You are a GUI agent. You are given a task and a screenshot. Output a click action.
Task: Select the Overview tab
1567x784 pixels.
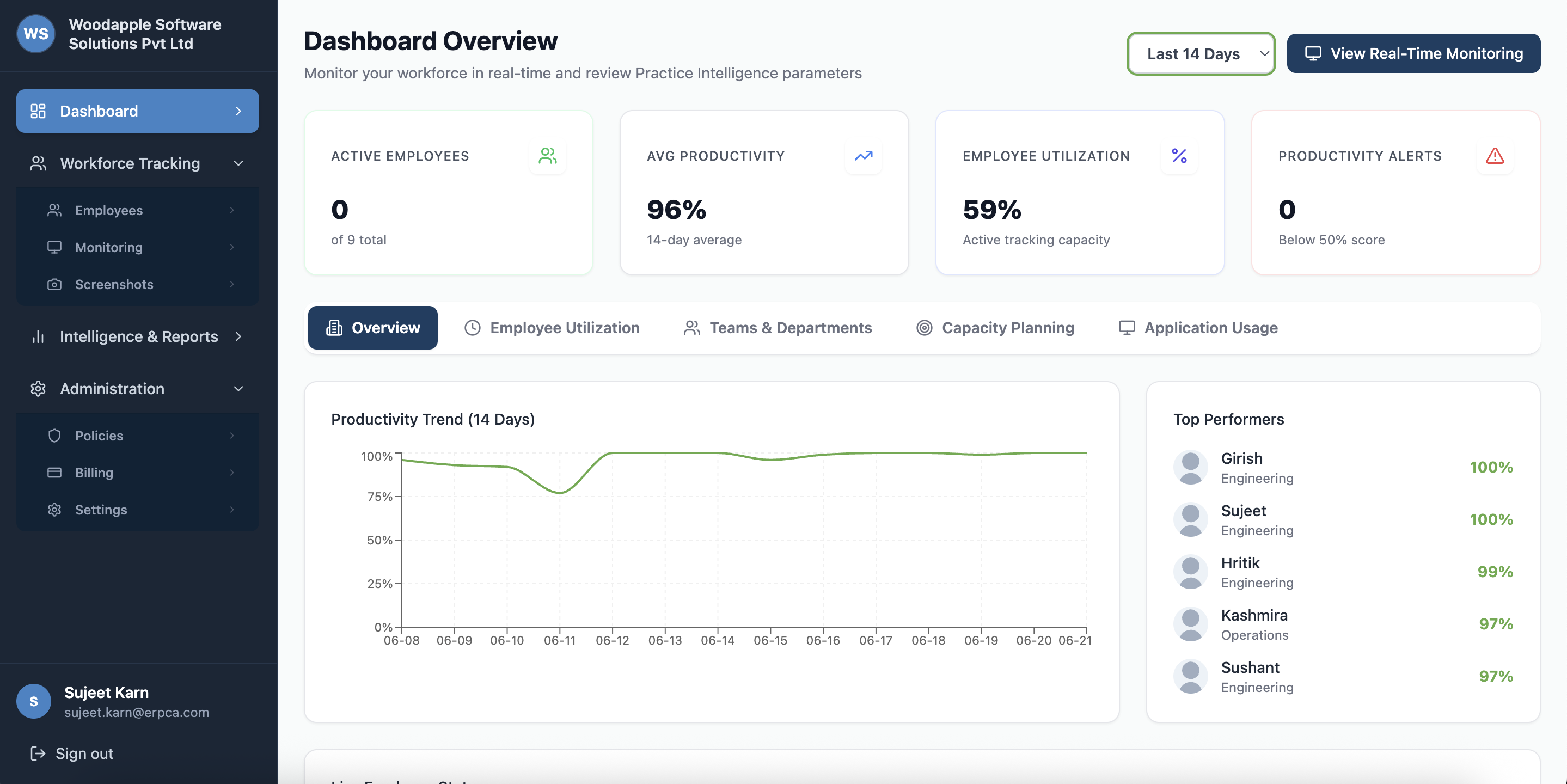pos(372,328)
